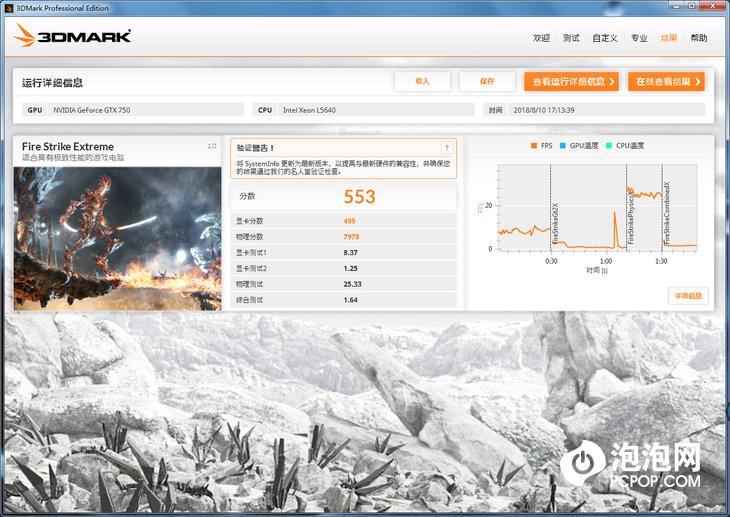730x517 pixels.
Task: Click the FireStrikeGt2X marker in chart
Action: click(554, 224)
